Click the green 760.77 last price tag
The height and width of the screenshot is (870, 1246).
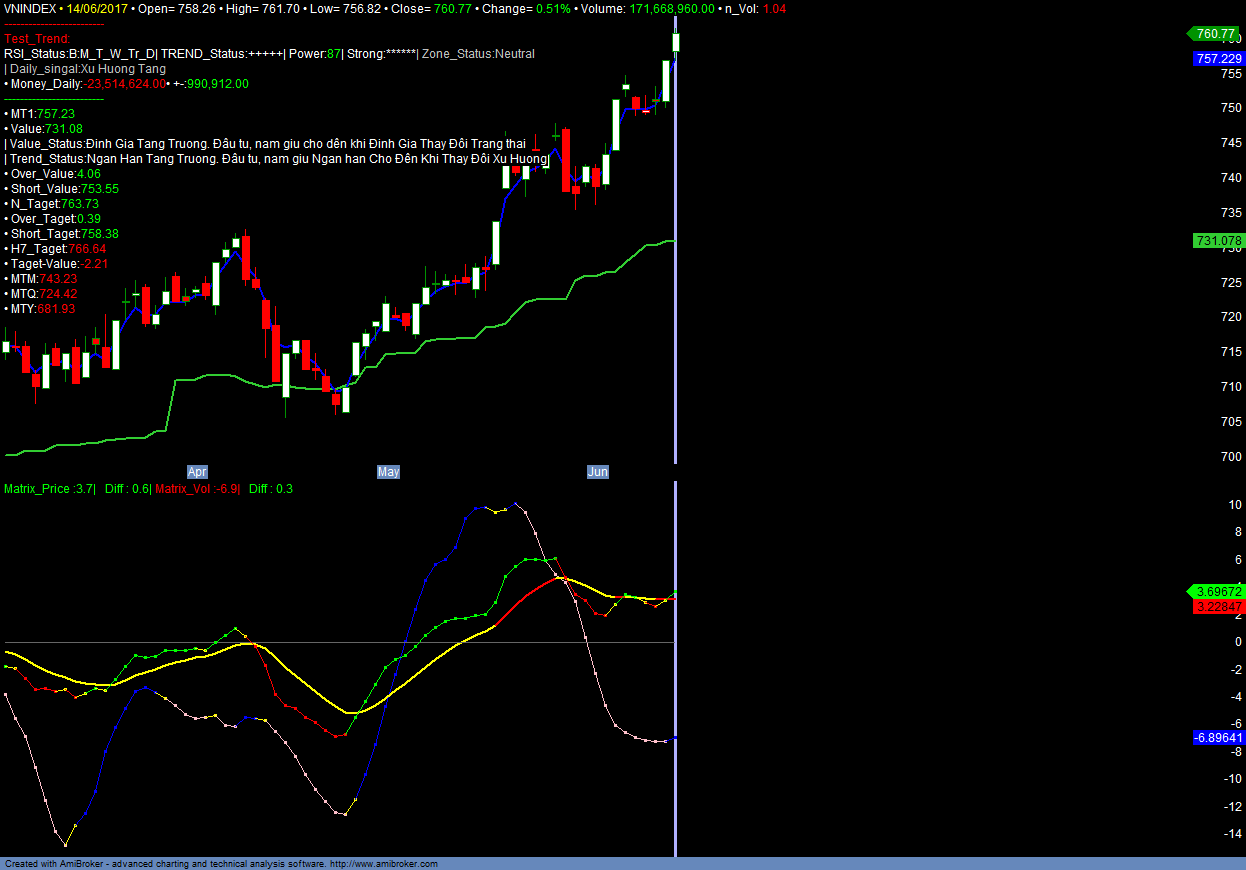tap(1216, 33)
